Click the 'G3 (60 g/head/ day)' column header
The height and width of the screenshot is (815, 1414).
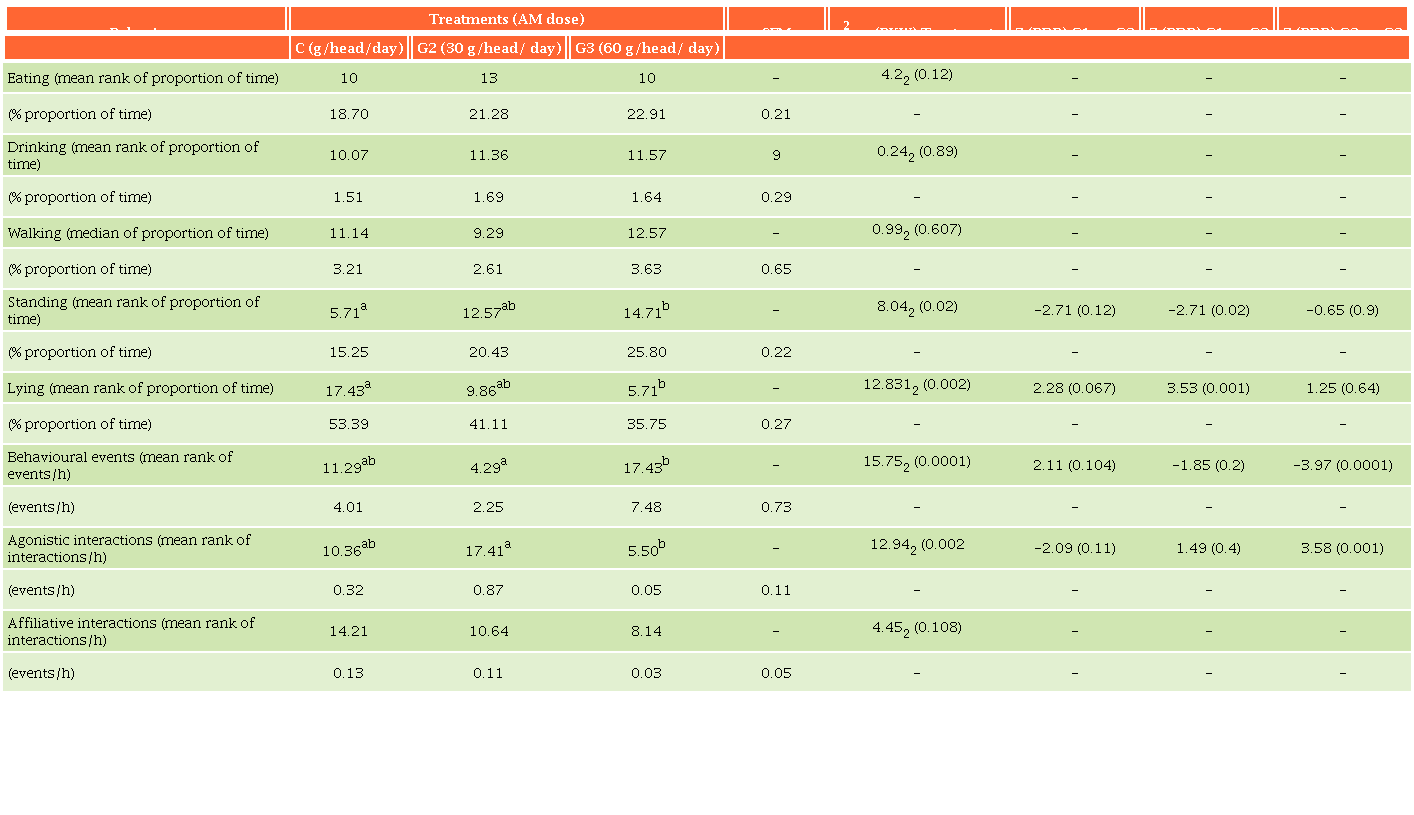(647, 48)
